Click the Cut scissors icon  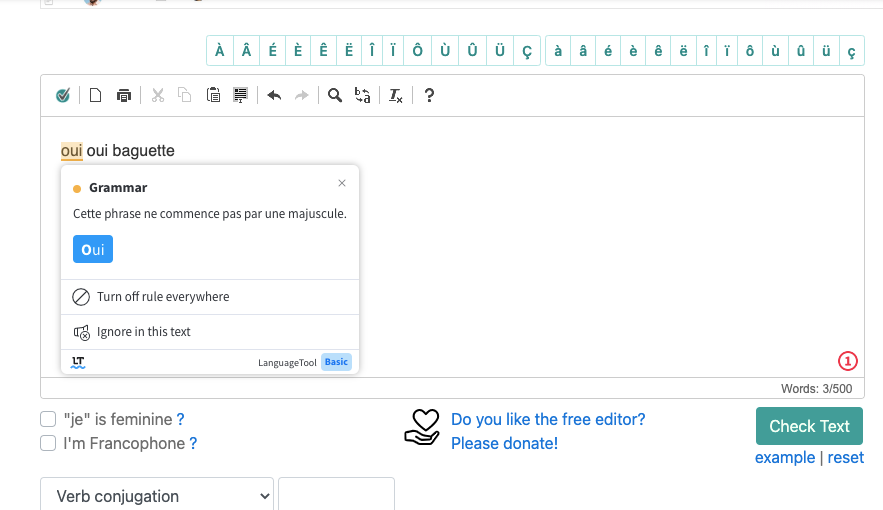point(158,96)
